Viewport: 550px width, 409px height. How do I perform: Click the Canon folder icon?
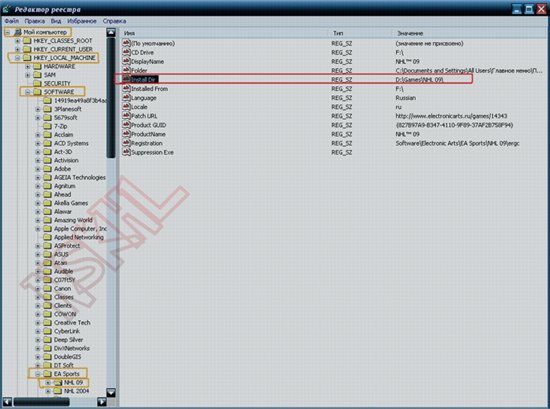pos(47,288)
